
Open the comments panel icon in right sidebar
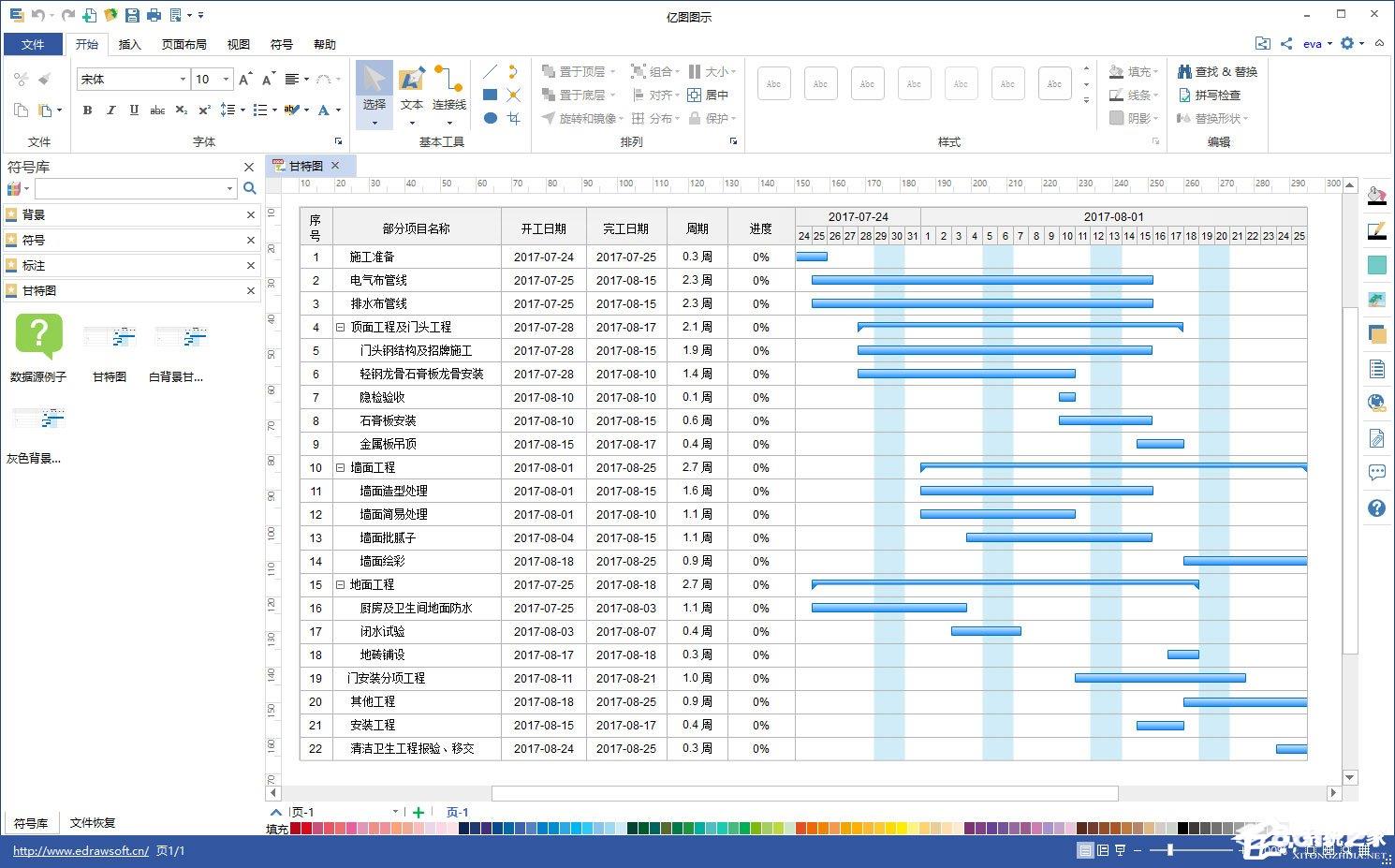(1376, 472)
